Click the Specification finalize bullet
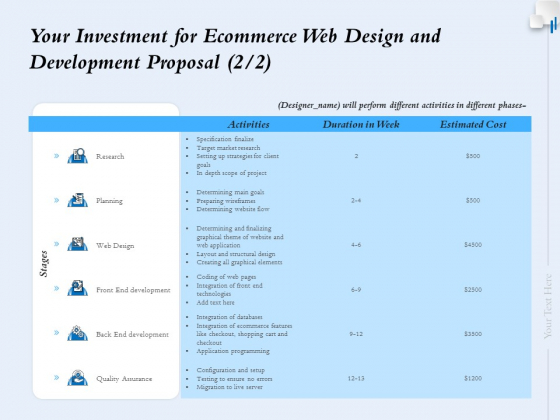This screenshot has height=420, width=560. point(225,139)
